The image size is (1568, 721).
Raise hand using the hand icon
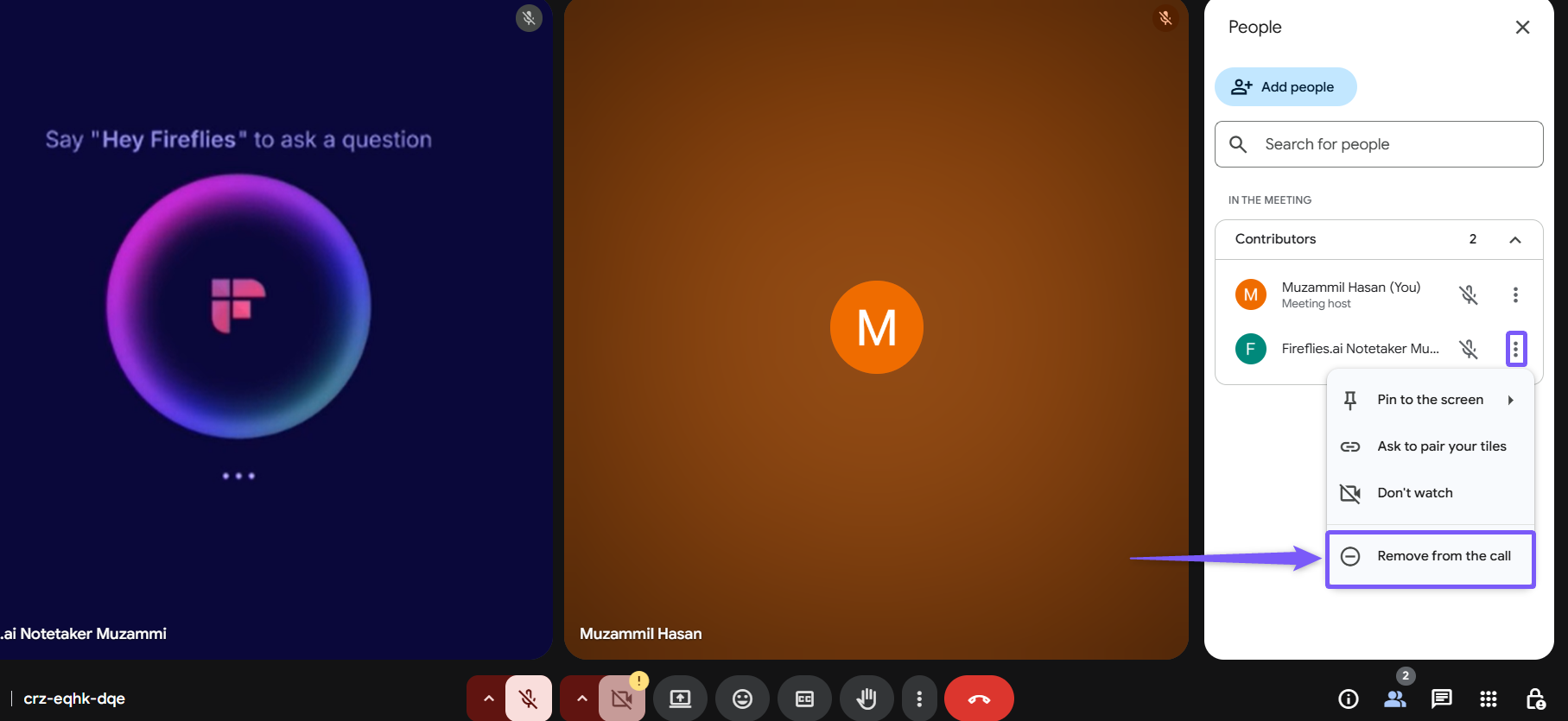pyautogui.click(x=867, y=699)
